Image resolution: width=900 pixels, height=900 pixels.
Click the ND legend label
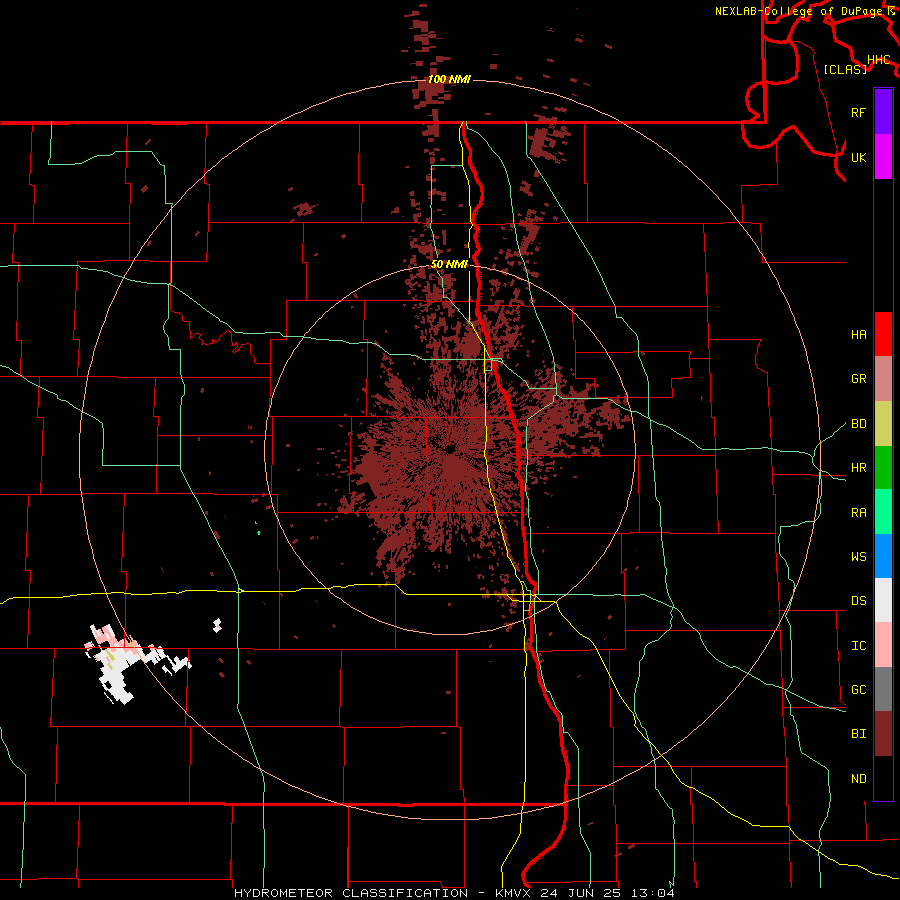858,779
